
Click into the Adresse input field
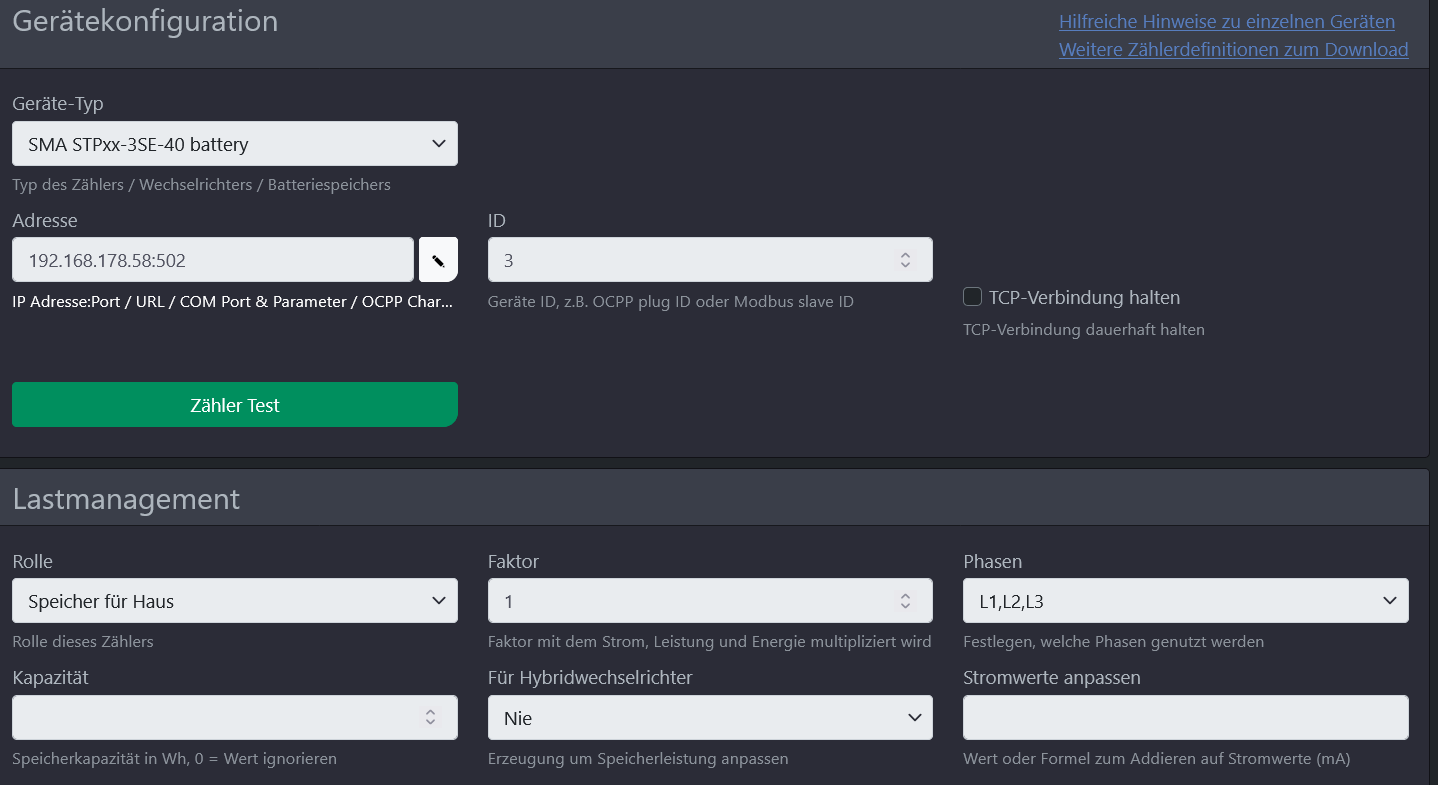213,260
